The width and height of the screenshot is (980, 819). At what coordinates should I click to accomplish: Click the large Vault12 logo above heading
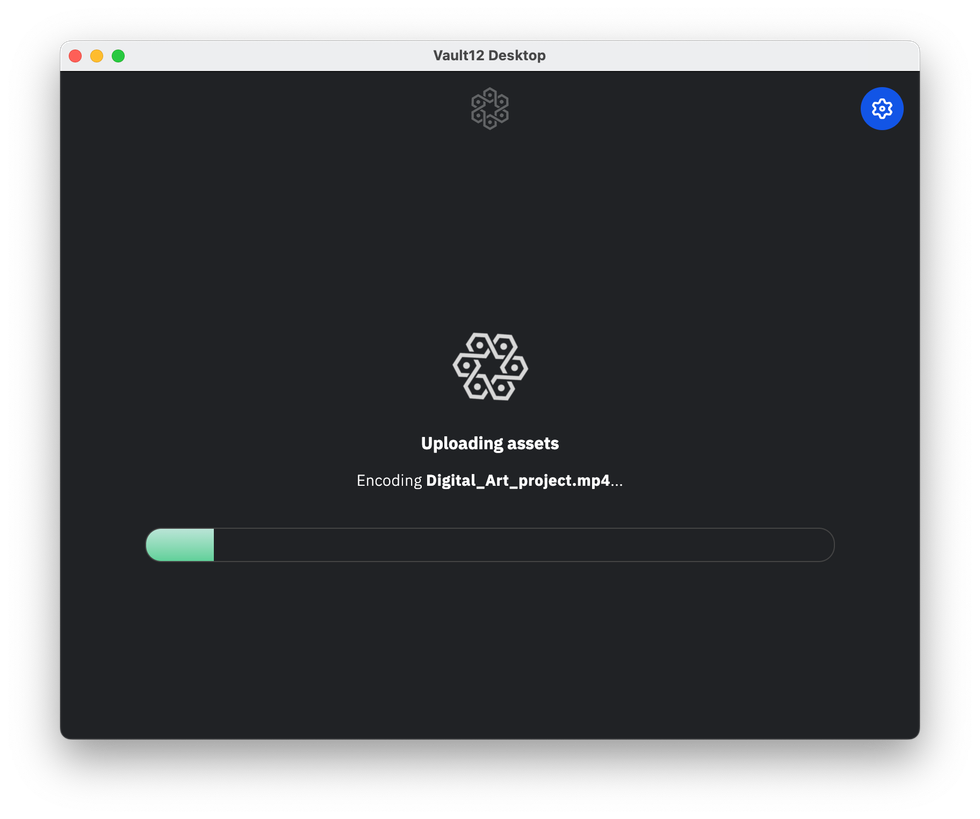click(490, 366)
